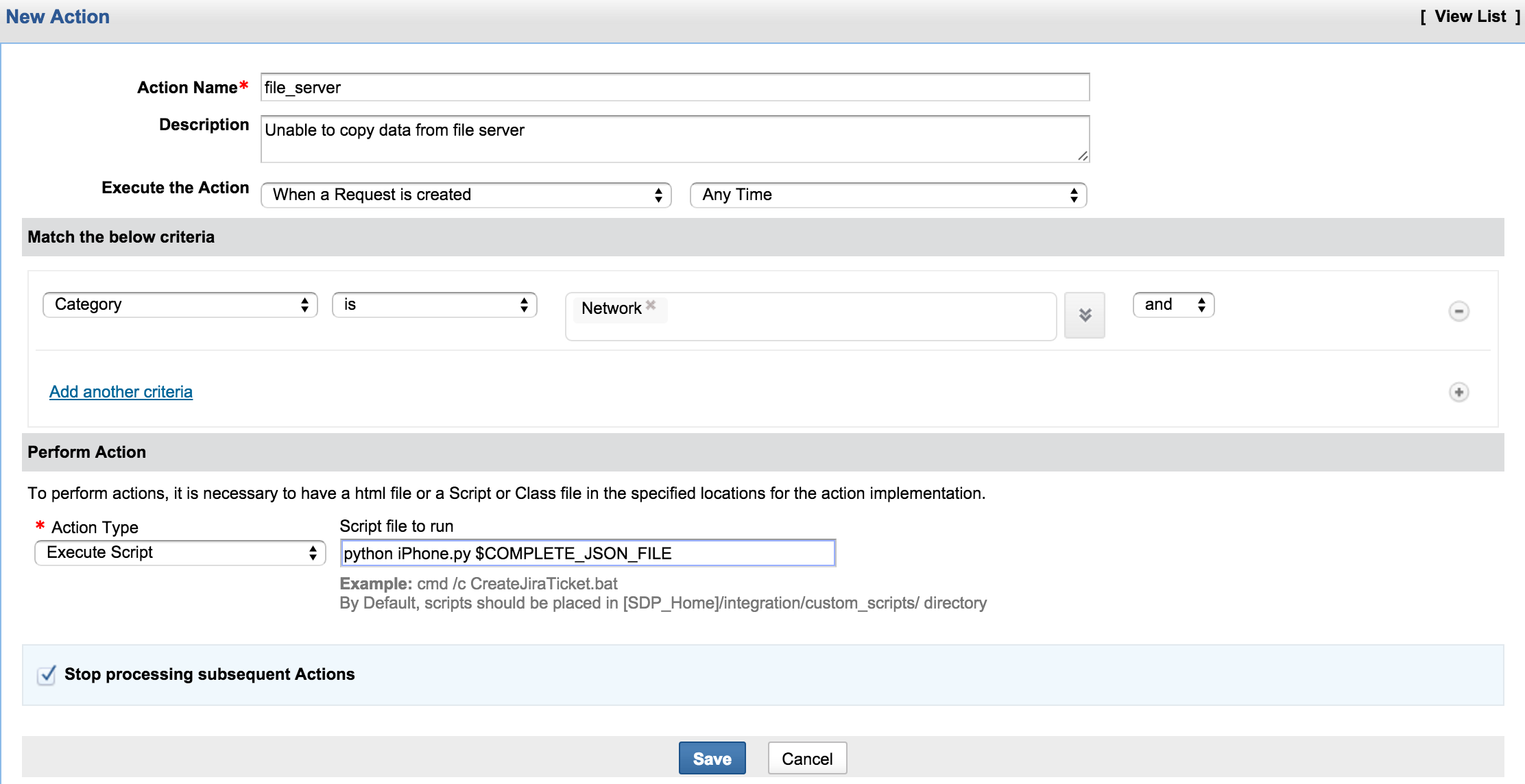The width and height of the screenshot is (1525, 784).
Task: Focus the Script file to run field
Action: click(588, 554)
